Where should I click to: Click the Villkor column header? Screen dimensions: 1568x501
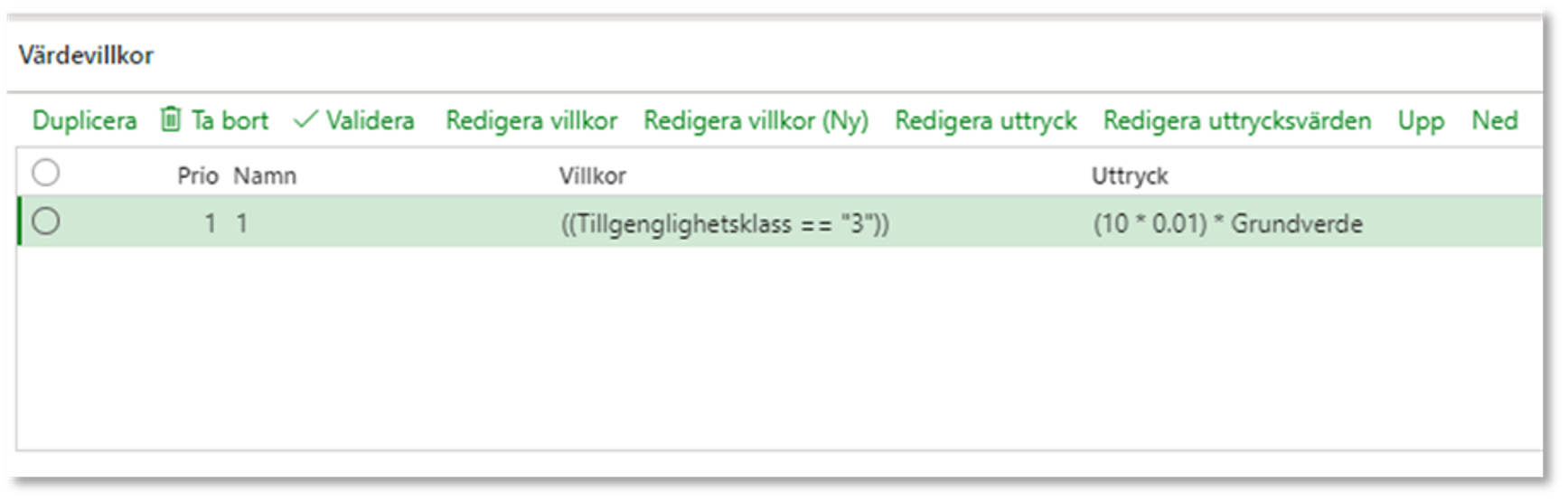592,175
